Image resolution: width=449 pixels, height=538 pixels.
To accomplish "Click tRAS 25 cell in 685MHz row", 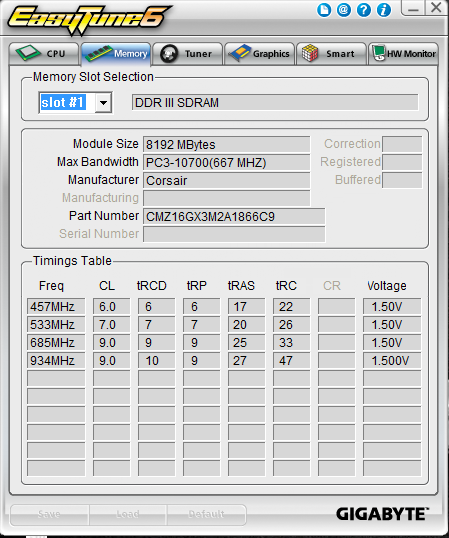I will 246,342.
